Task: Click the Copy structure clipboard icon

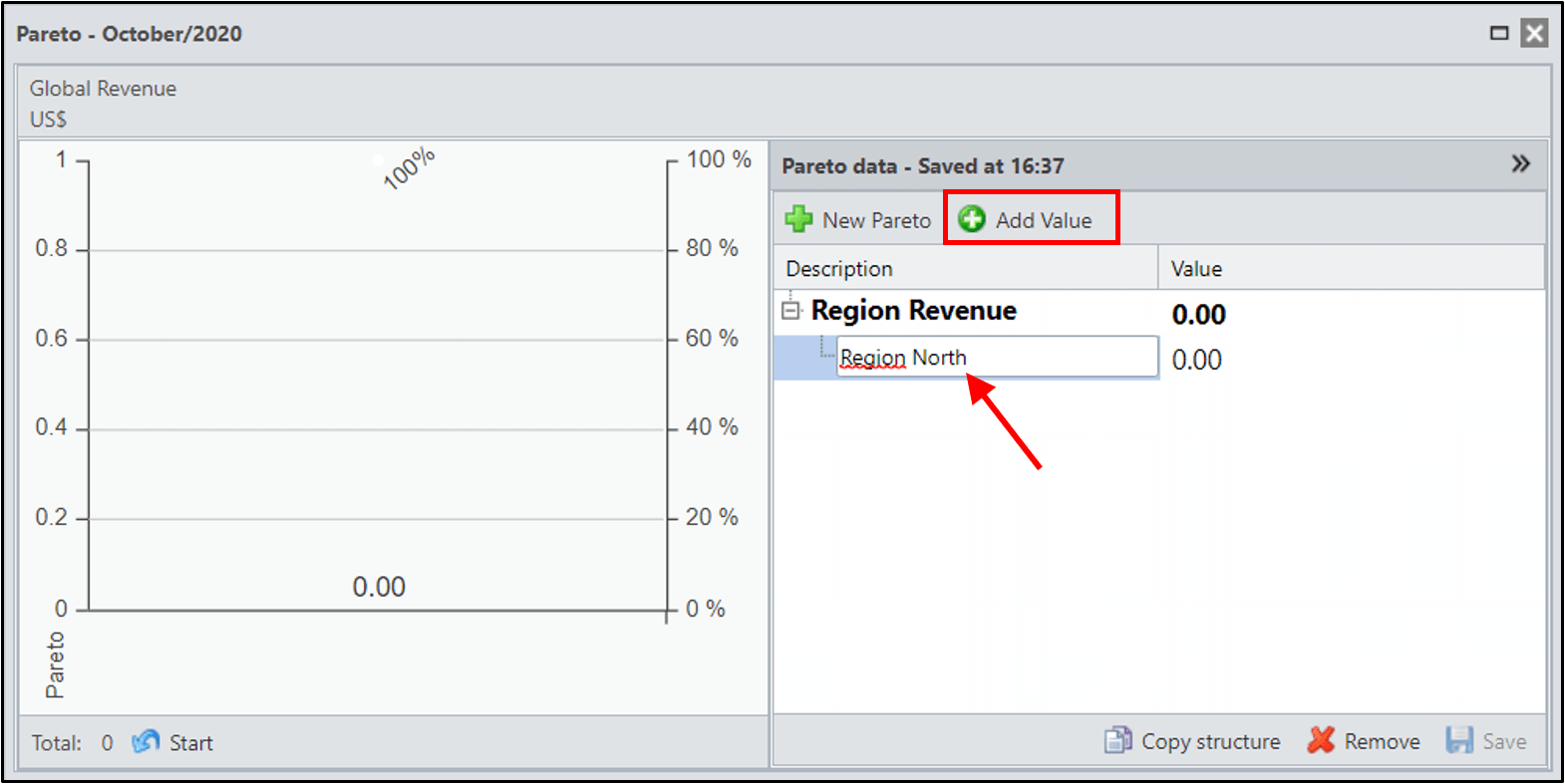Action: (1118, 740)
